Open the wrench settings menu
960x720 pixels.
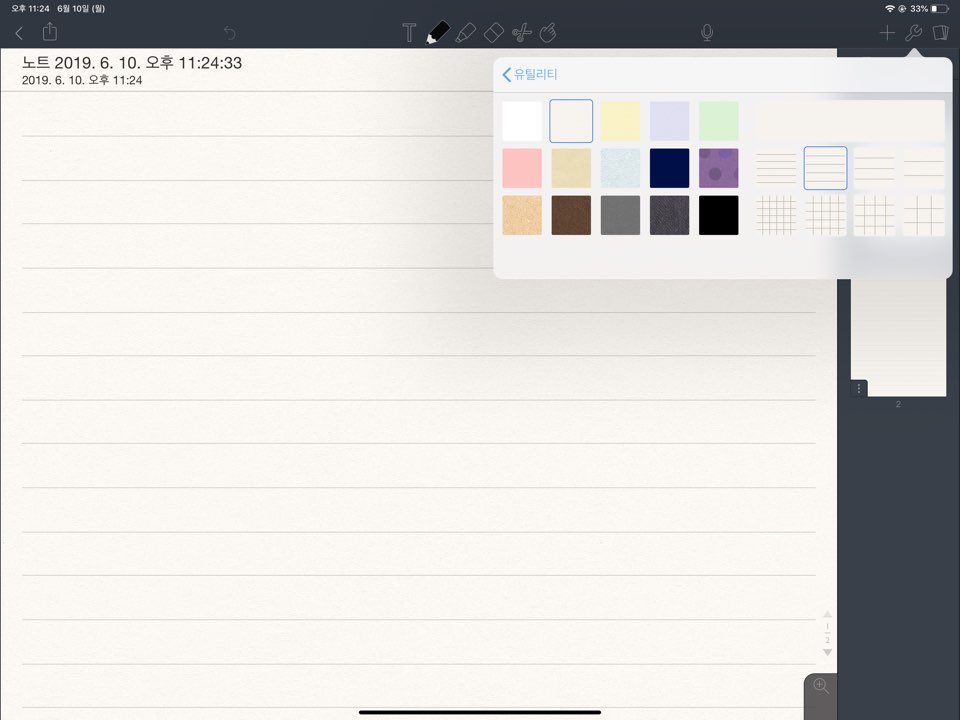point(913,32)
